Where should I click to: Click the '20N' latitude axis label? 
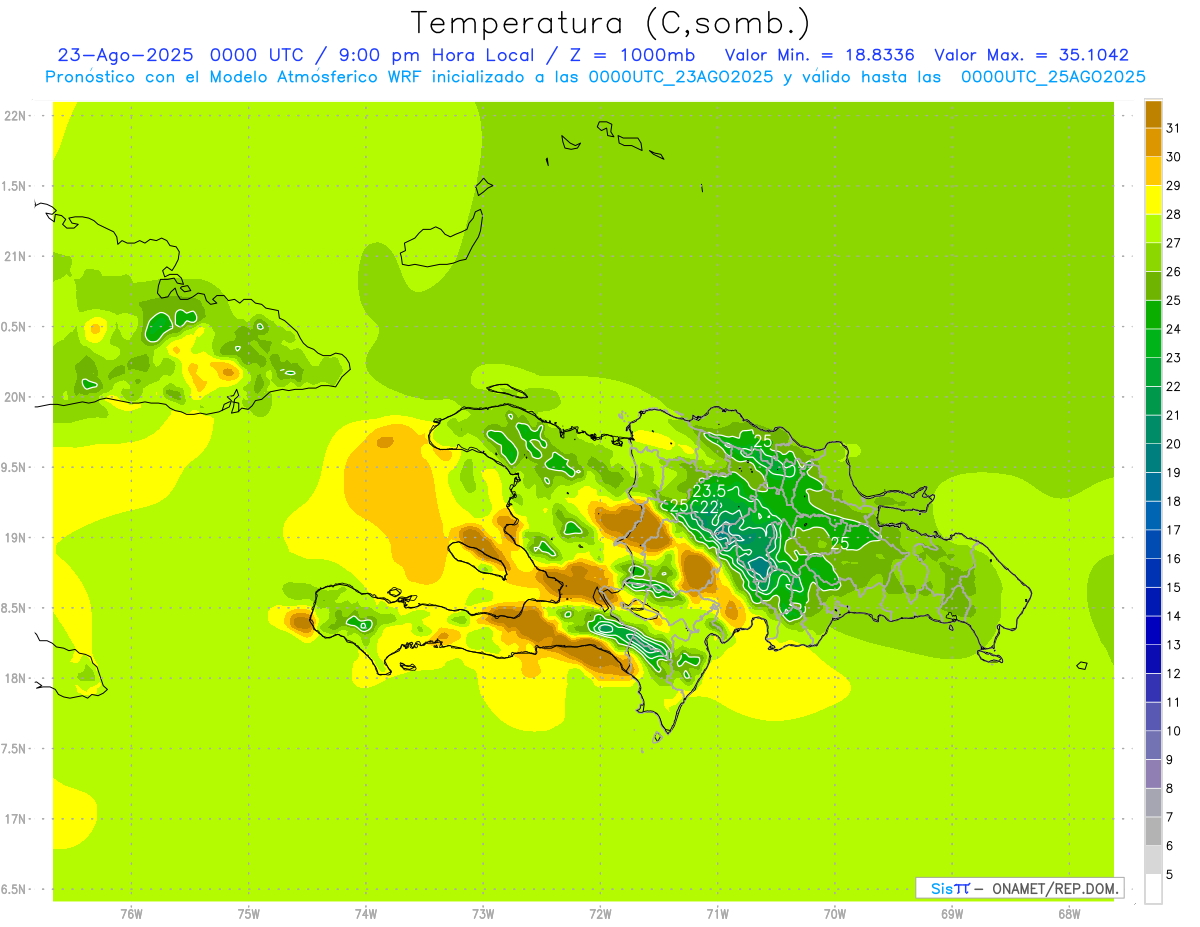pos(15,397)
